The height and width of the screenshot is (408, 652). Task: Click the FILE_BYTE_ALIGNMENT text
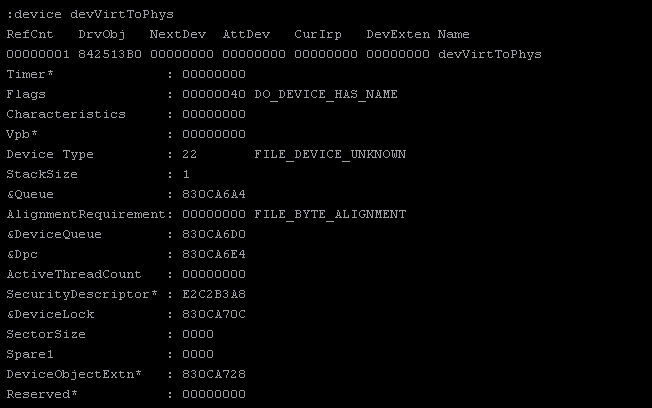[x=330, y=214]
